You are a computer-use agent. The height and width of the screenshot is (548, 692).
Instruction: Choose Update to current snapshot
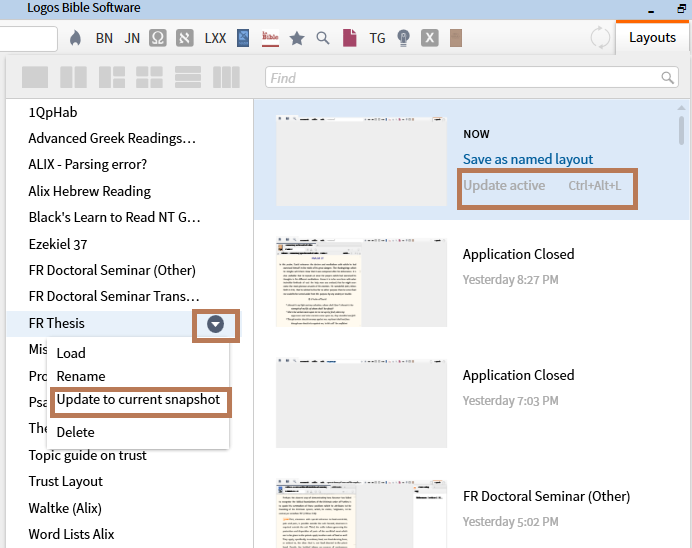[138, 400]
